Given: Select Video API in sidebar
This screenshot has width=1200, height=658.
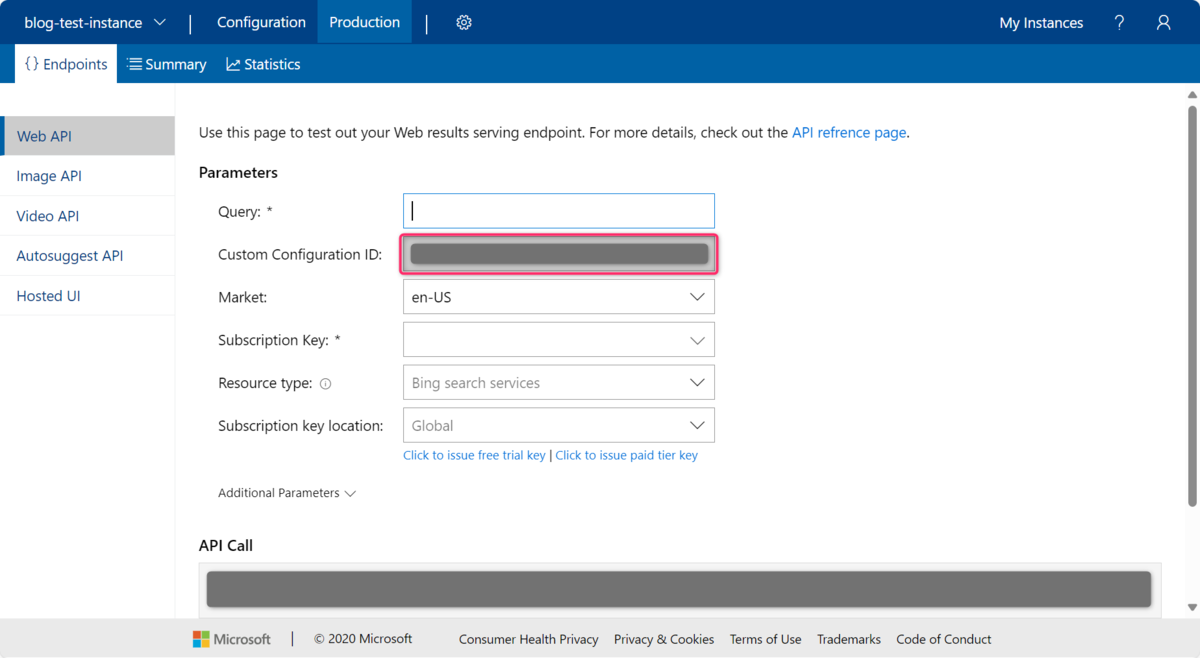Looking at the screenshot, I should click(88, 216).
